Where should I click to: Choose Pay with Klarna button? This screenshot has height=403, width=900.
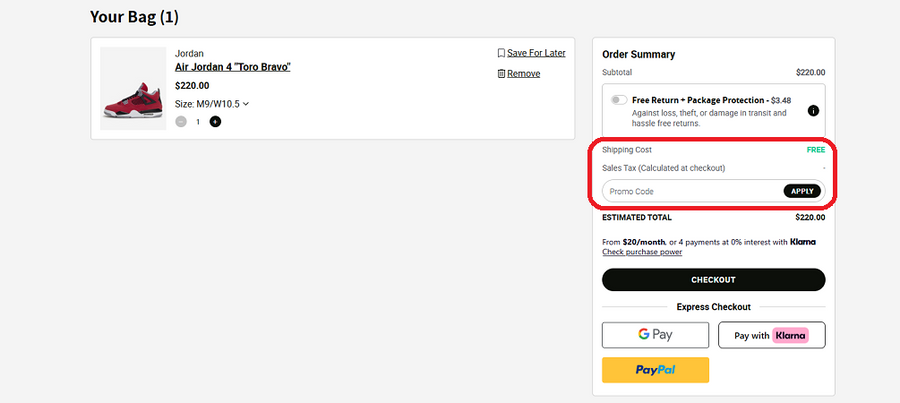[771, 335]
